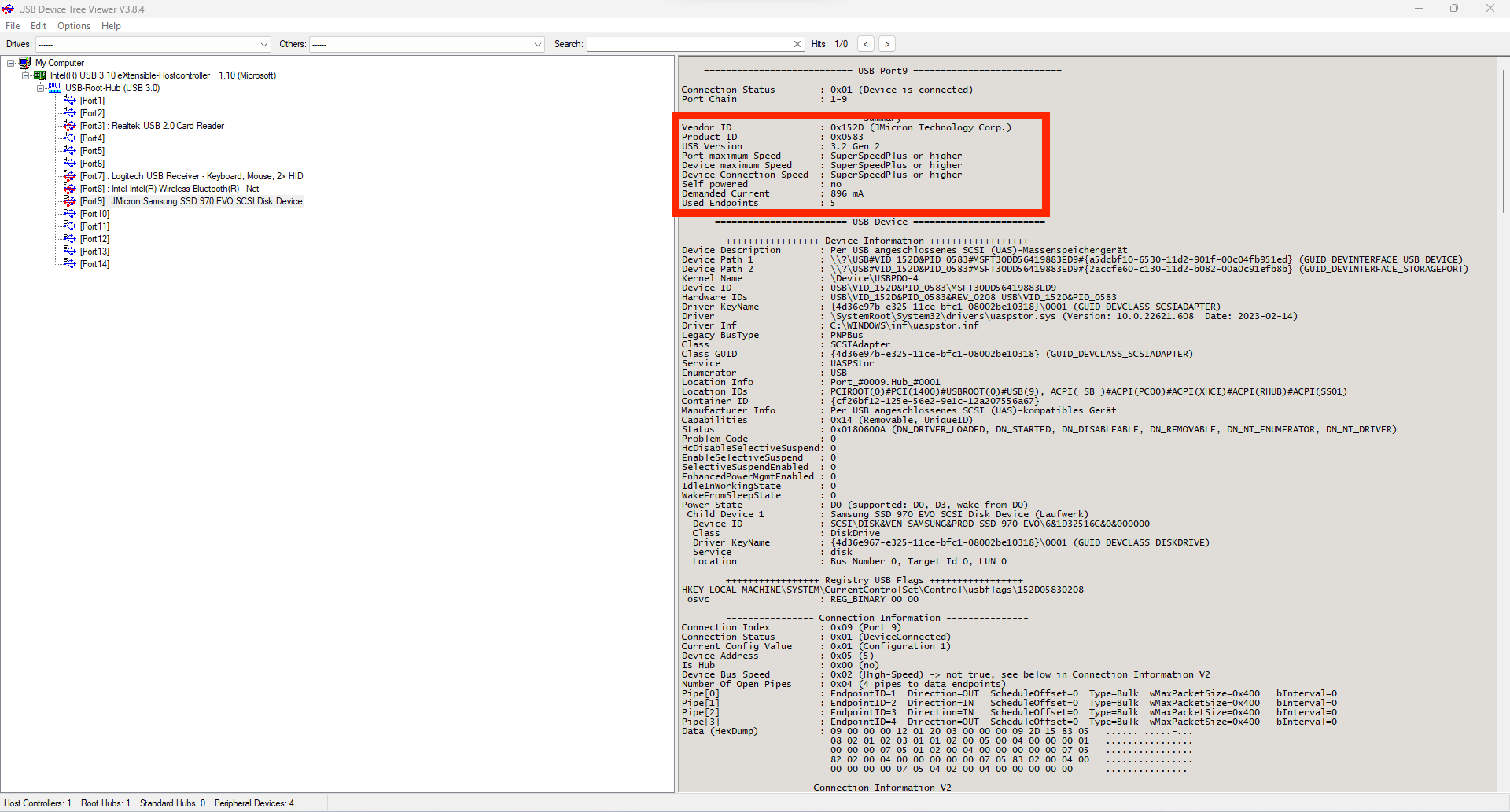Image resolution: width=1510 pixels, height=812 pixels.
Task: Open the Edit menu
Action: pos(39,26)
